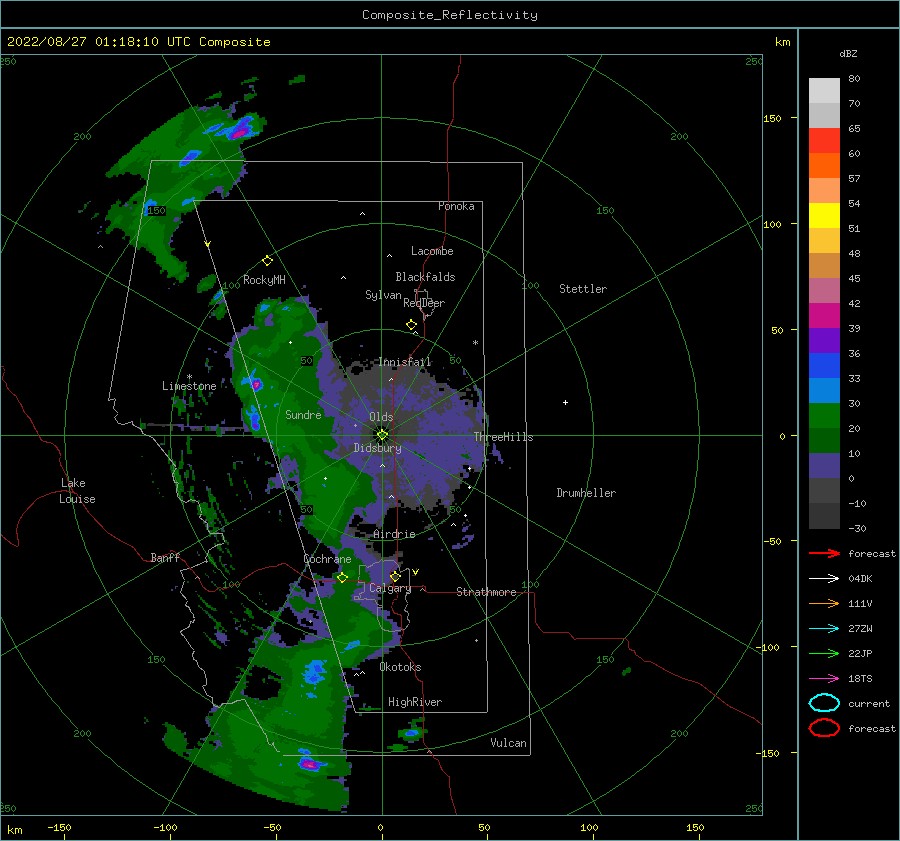900x841 pixels.
Task: Click the white plus marker east of ThreeHills
Action: point(565,402)
